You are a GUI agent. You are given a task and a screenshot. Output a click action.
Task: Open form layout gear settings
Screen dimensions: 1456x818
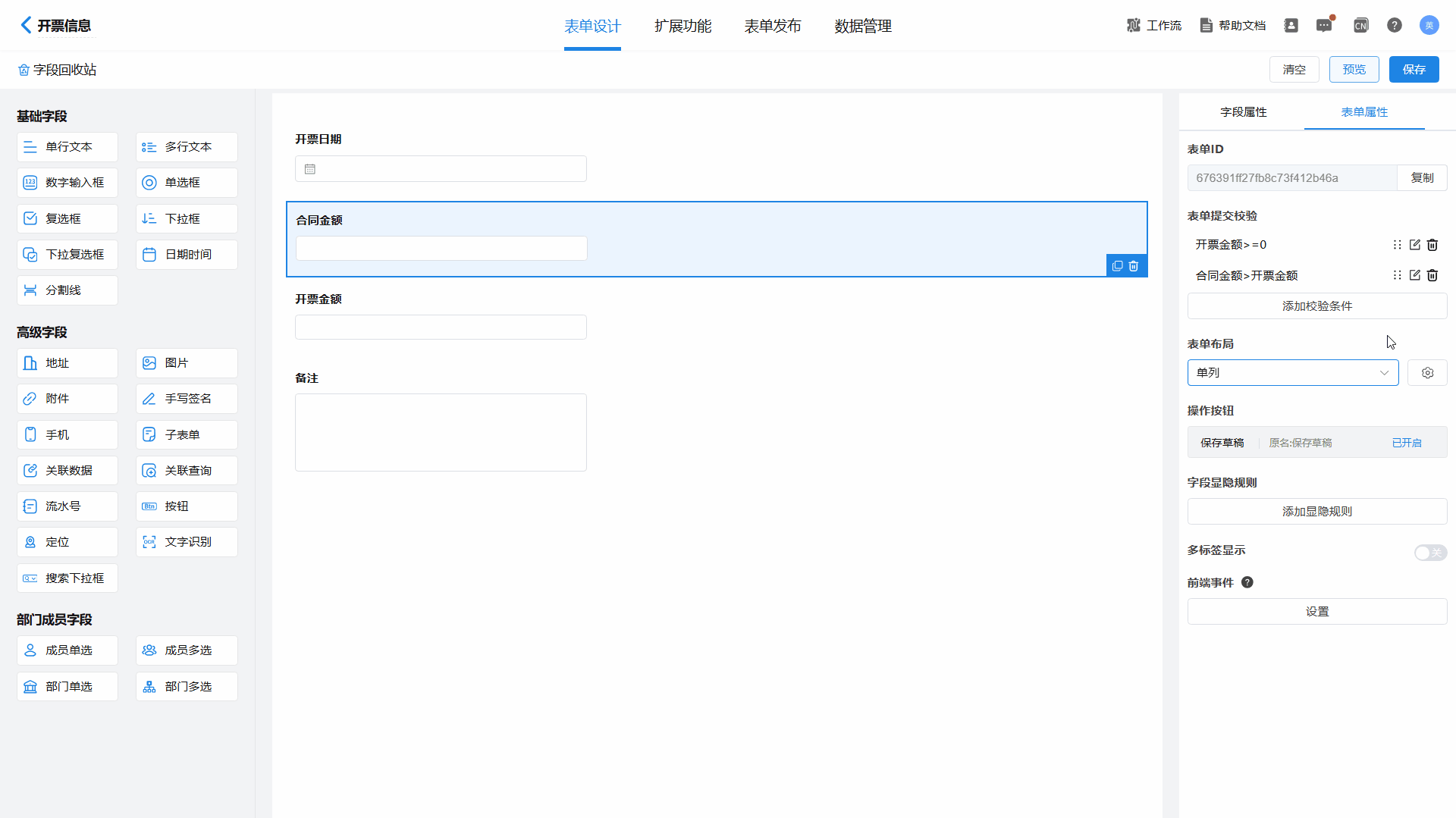(1427, 373)
